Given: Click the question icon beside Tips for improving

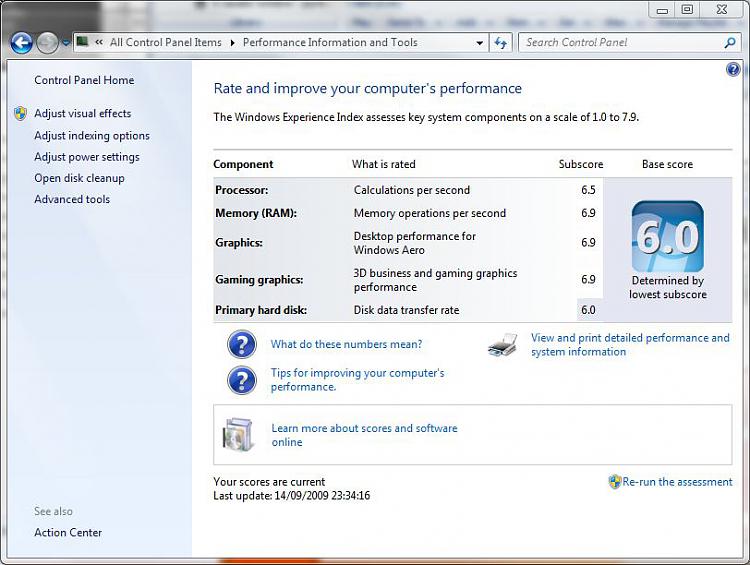Looking at the screenshot, I should (242, 380).
